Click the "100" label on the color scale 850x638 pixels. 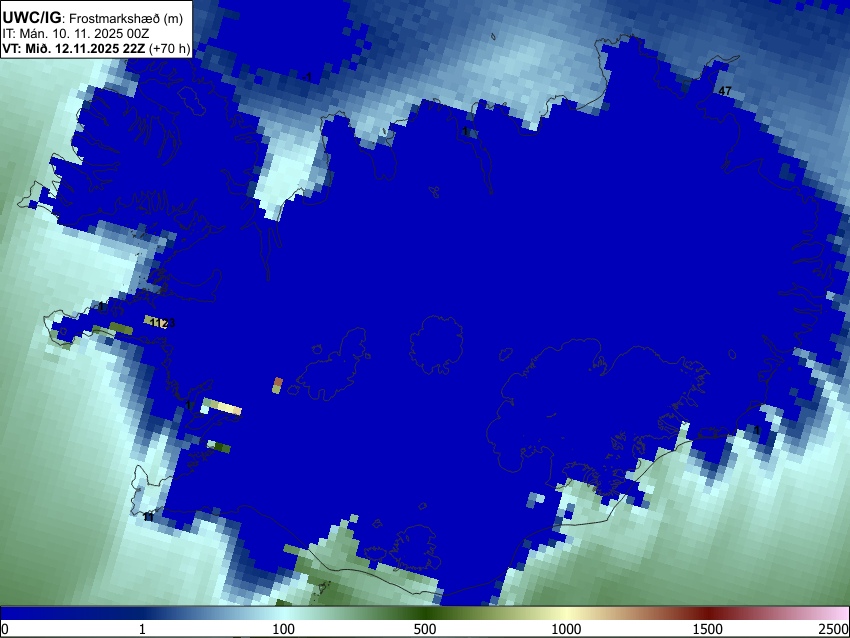pyautogui.click(x=283, y=629)
